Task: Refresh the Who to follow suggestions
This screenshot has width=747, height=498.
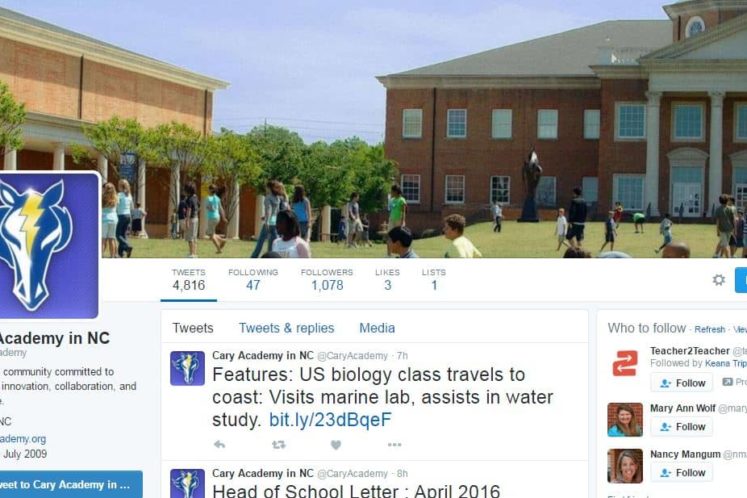Action: point(709,329)
